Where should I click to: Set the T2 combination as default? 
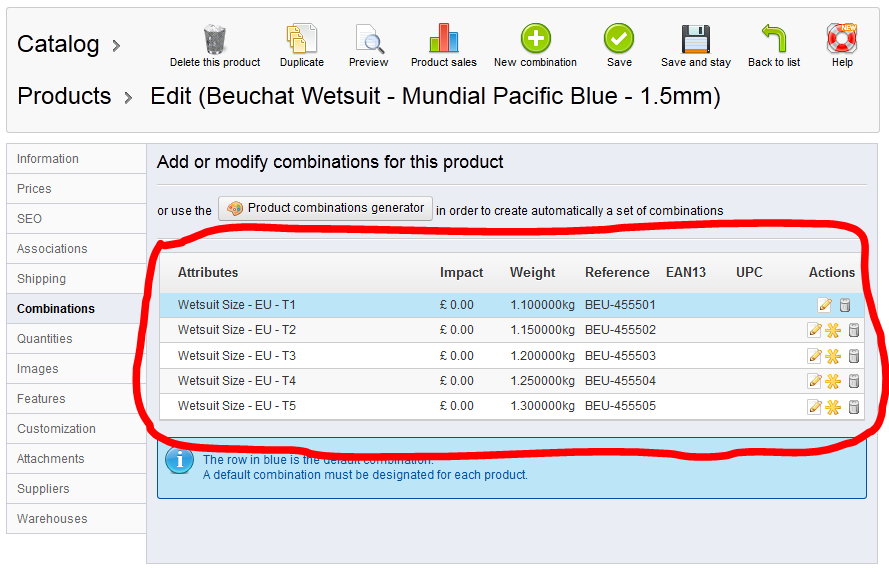pyautogui.click(x=833, y=330)
